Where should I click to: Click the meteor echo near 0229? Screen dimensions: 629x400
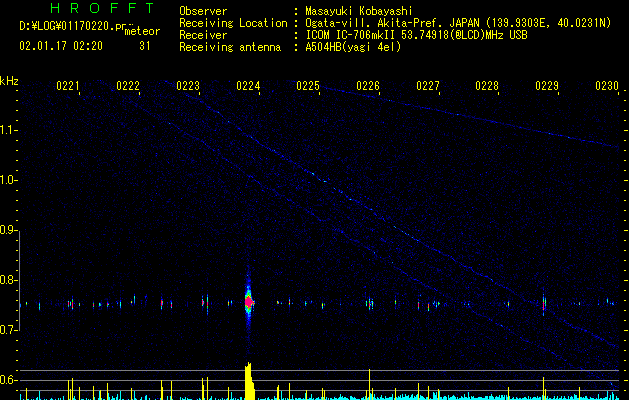544,303
